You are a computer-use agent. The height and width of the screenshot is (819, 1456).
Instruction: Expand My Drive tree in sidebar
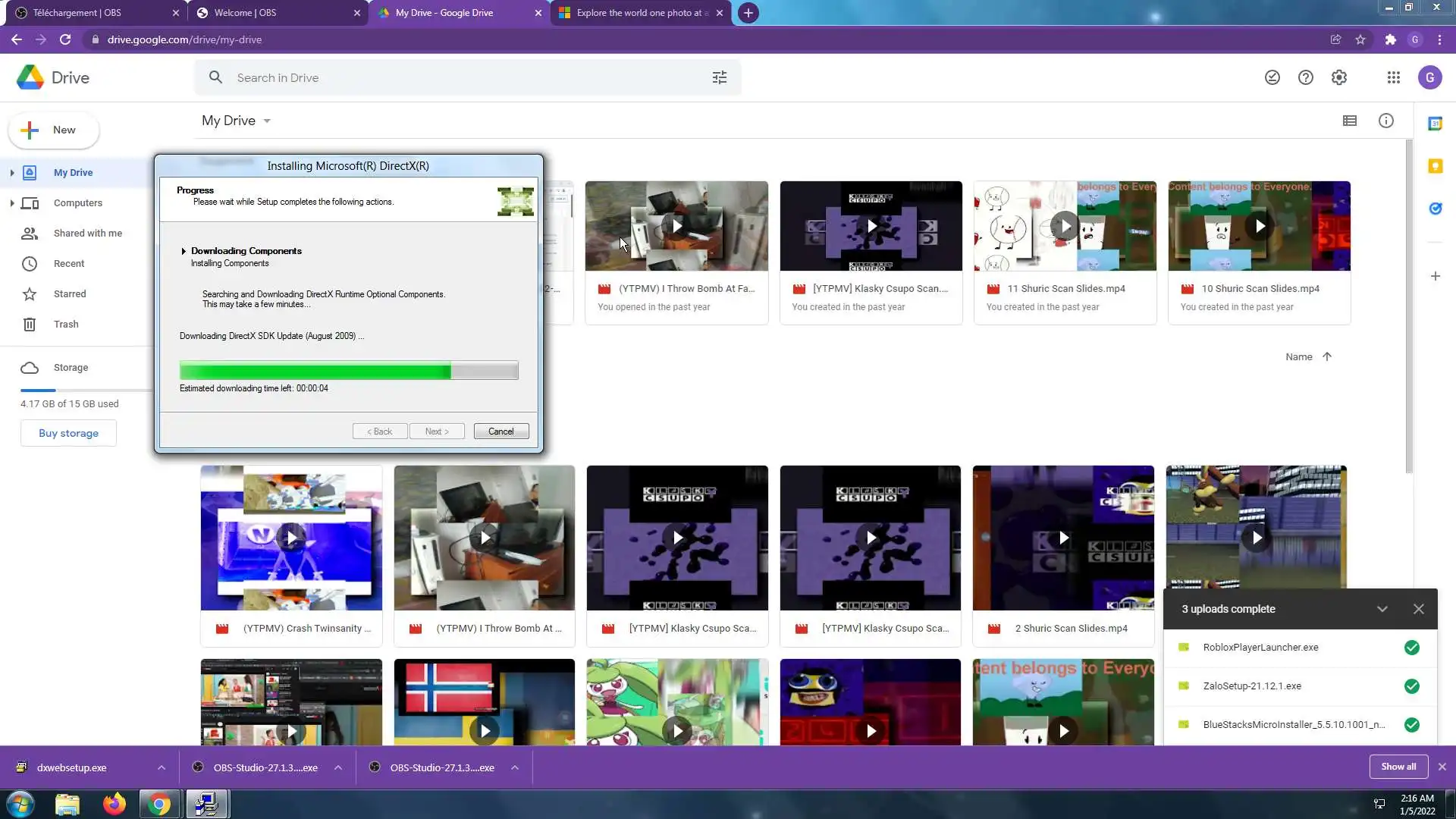[x=11, y=173]
